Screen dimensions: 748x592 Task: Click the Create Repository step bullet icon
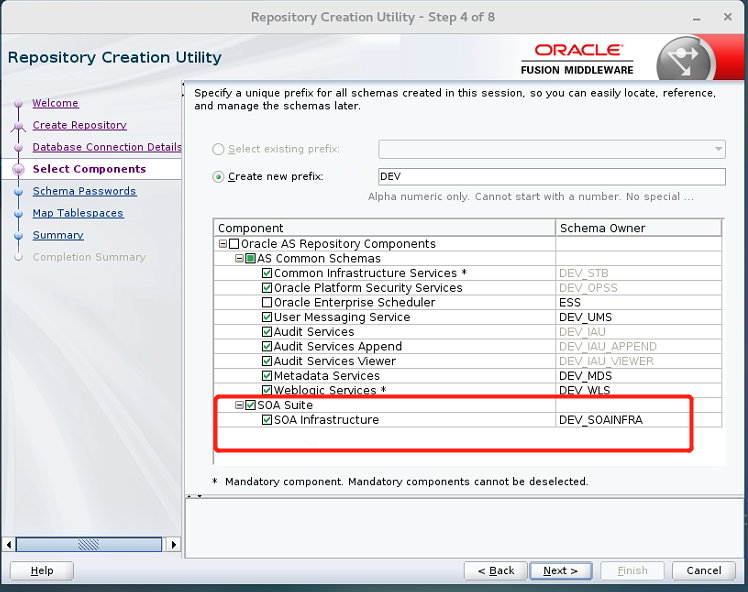tap(19, 126)
